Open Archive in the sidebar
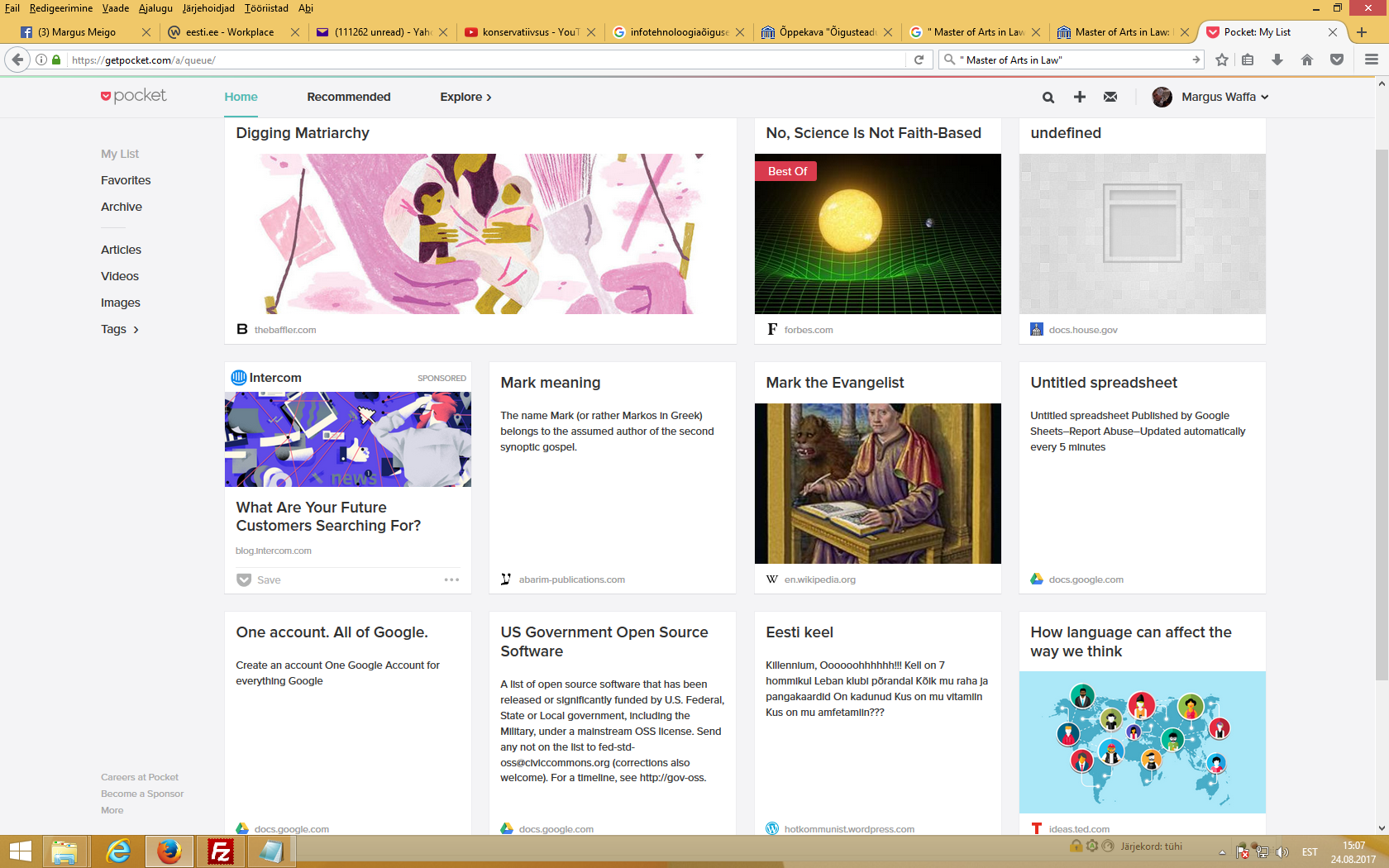The image size is (1389, 868). [122, 207]
